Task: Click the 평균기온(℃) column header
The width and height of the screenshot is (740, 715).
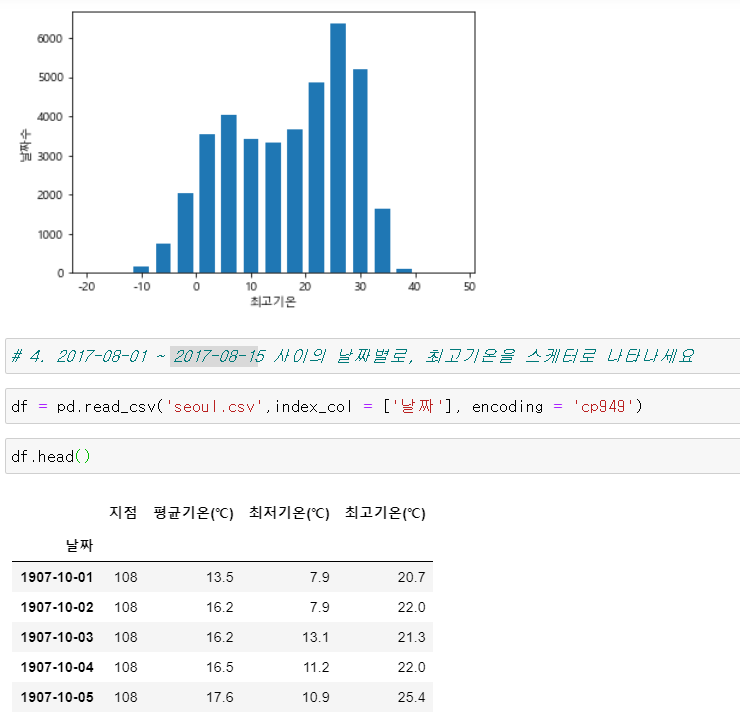Action: coord(193,513)
